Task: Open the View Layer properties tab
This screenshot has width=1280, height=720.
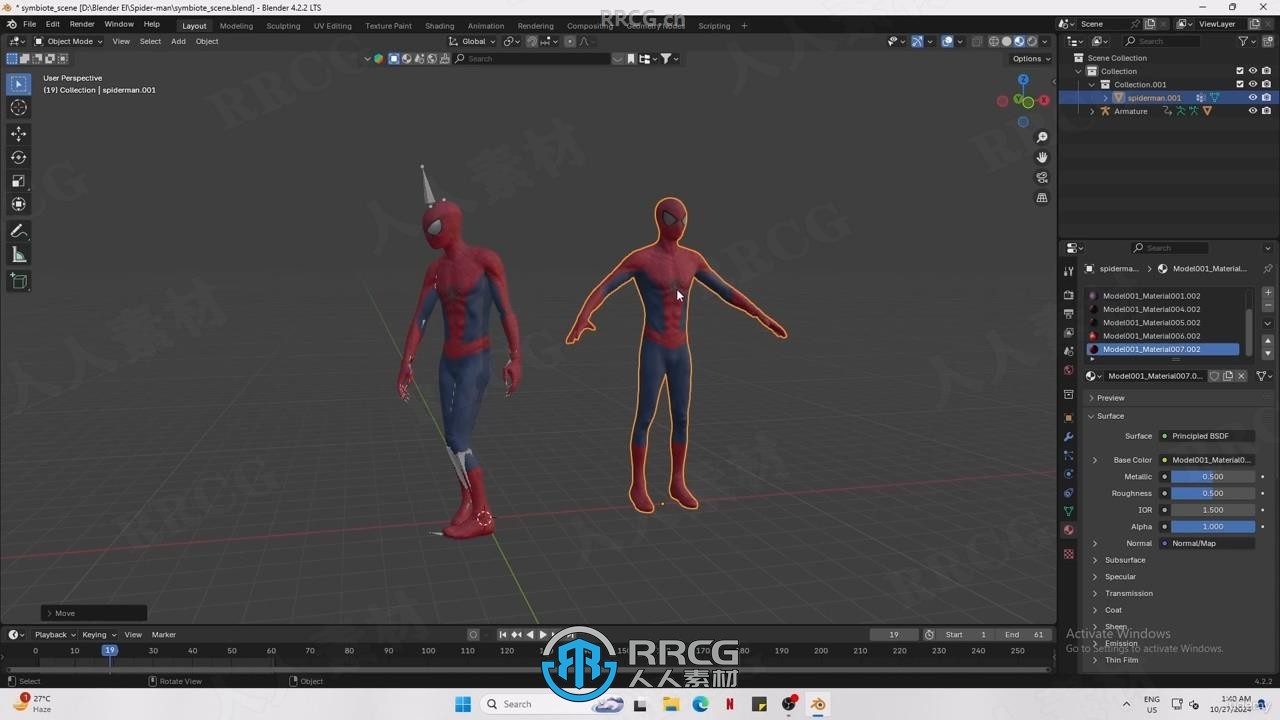Action: [1068, 332]
